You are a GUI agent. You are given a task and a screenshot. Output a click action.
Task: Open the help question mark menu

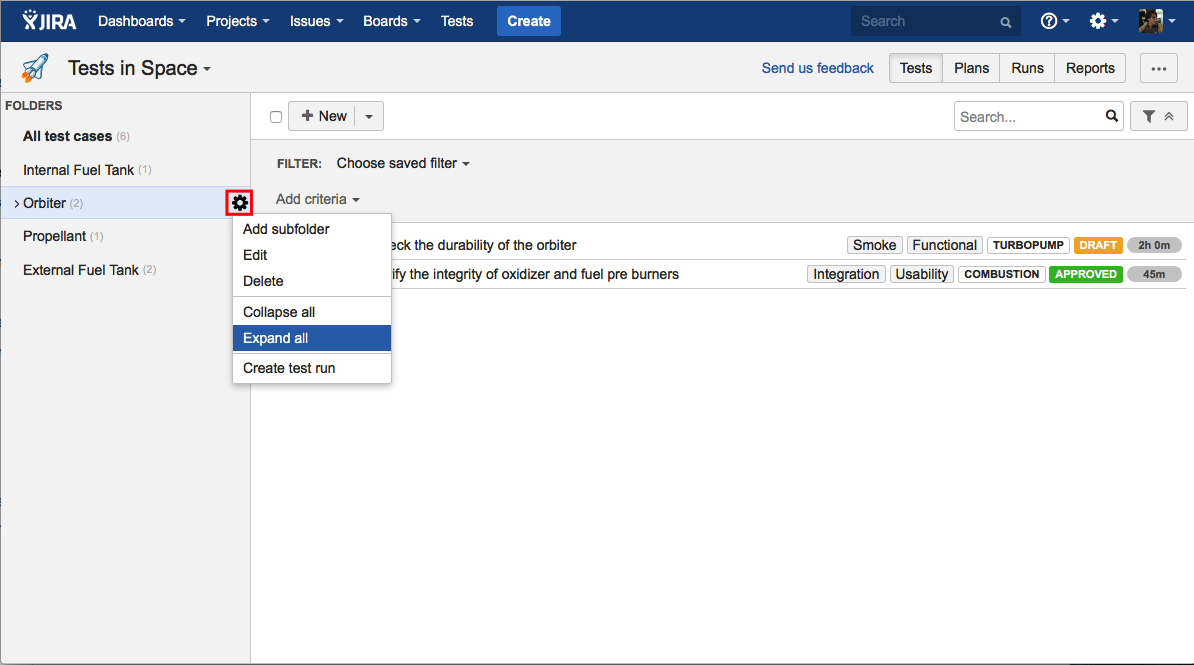click(x=1054, y=21)
